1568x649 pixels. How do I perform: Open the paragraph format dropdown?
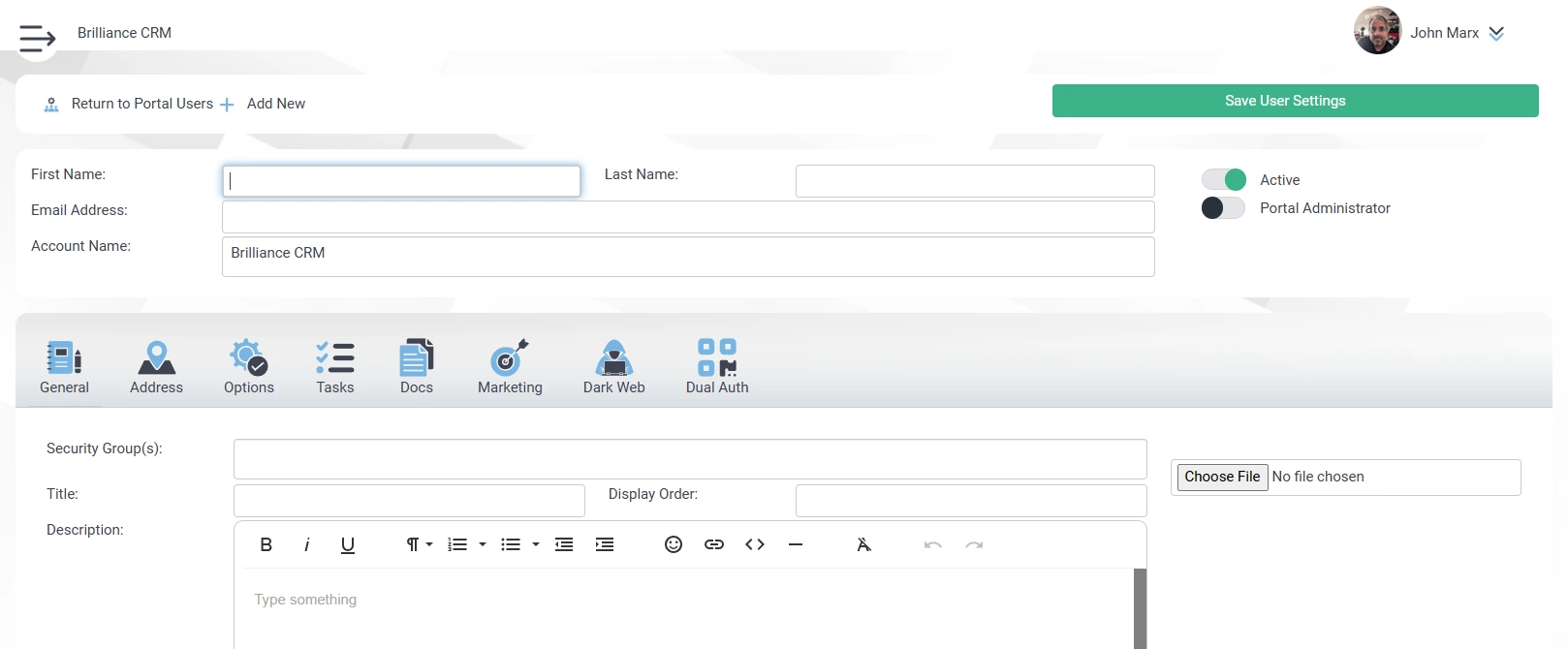click(x=419, y=544)
